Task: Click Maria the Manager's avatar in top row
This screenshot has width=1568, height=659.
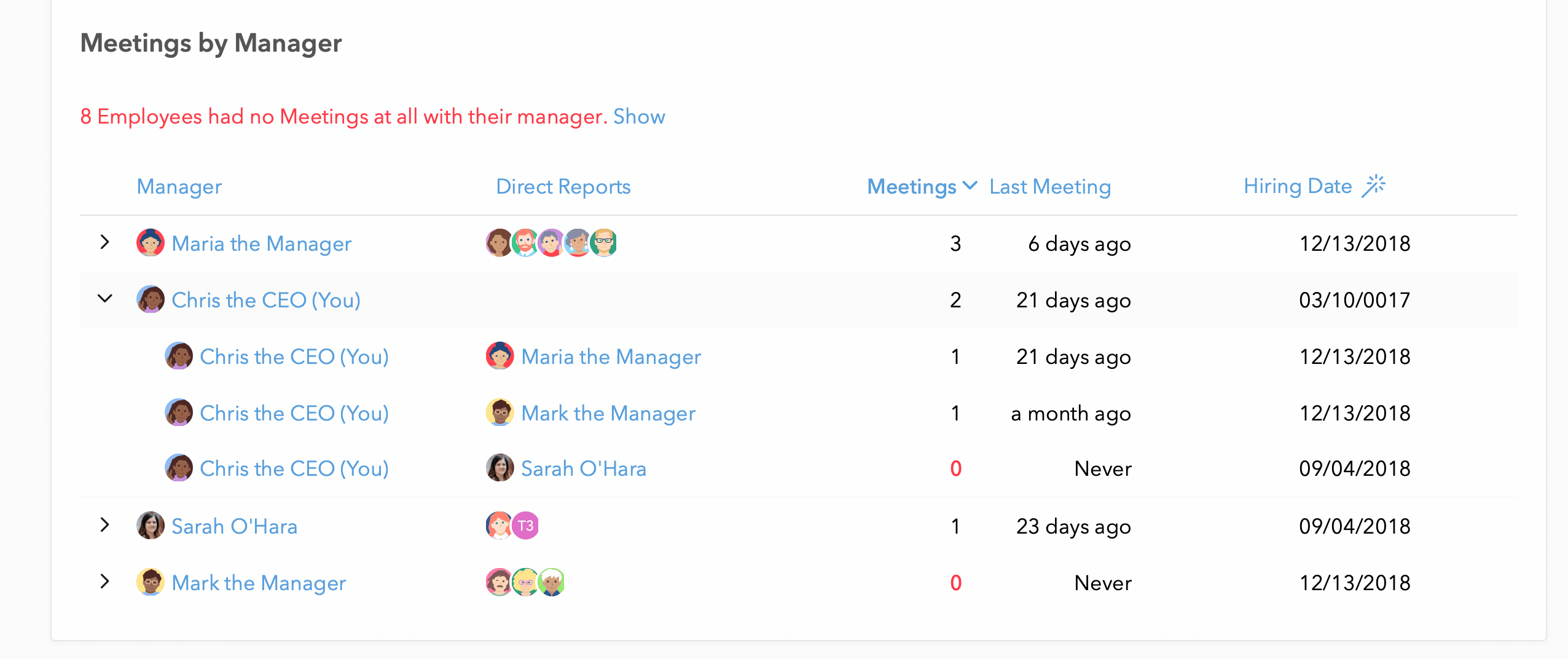Action: point(150,242)
